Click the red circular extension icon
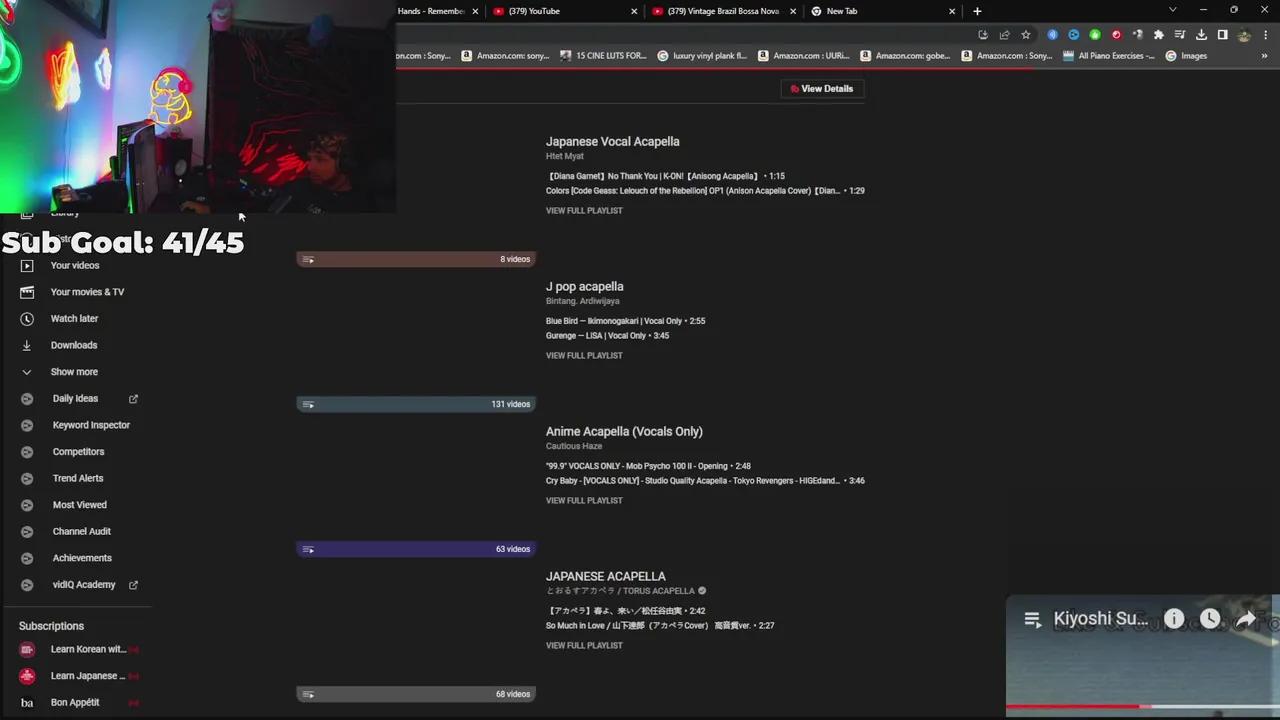 1117,35
